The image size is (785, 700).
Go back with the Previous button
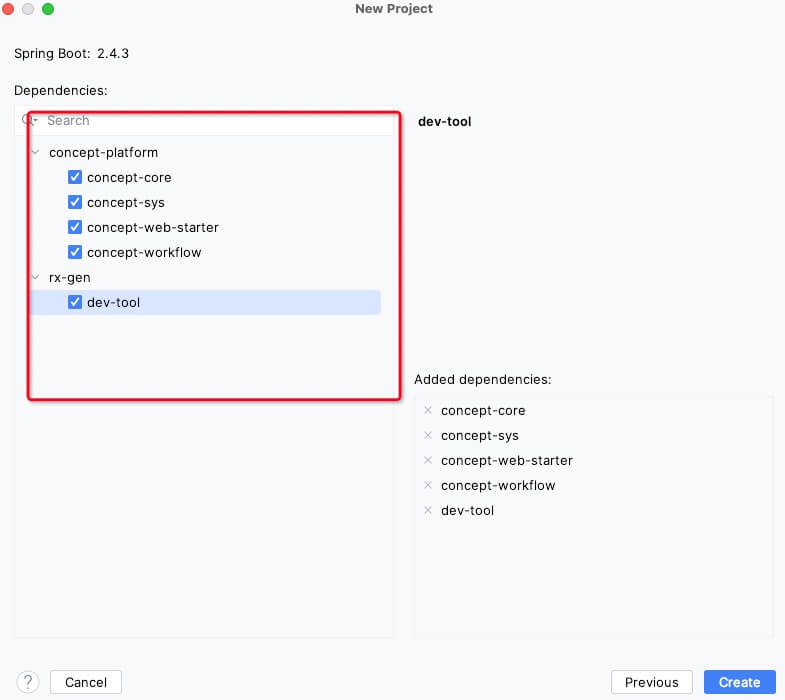point(651,682)
